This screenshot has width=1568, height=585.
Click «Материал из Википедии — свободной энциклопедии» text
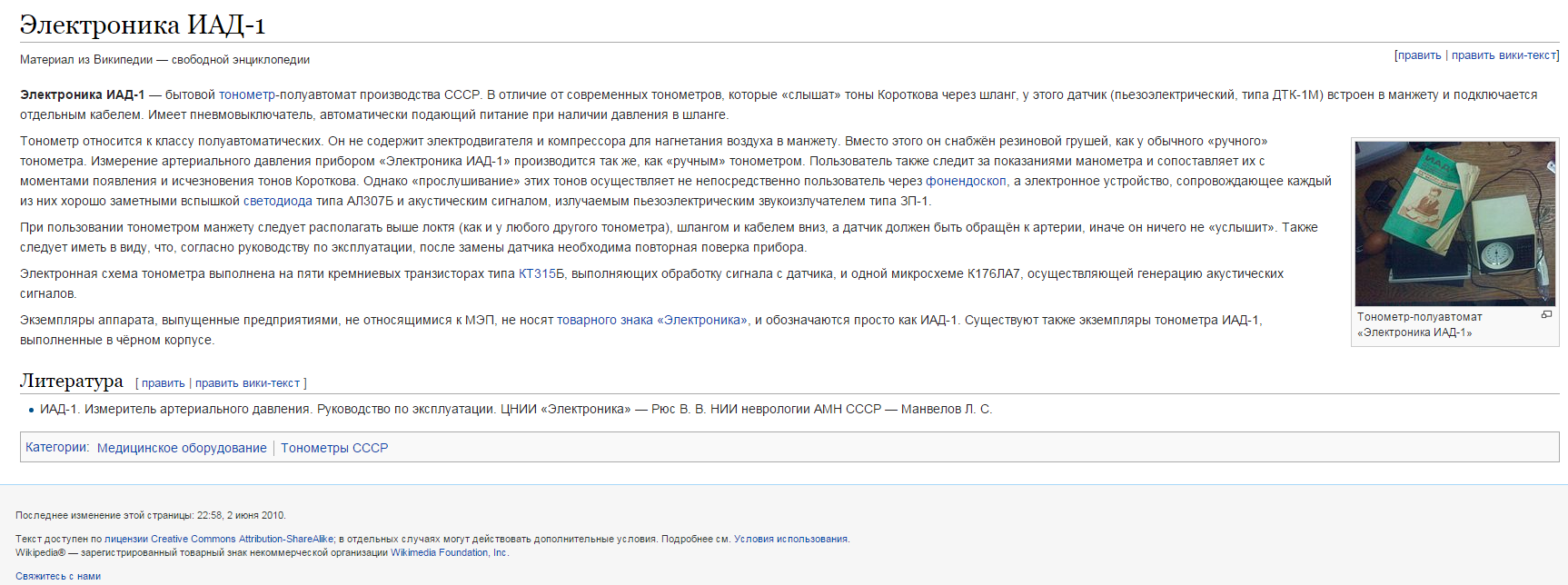click(164, 60)
